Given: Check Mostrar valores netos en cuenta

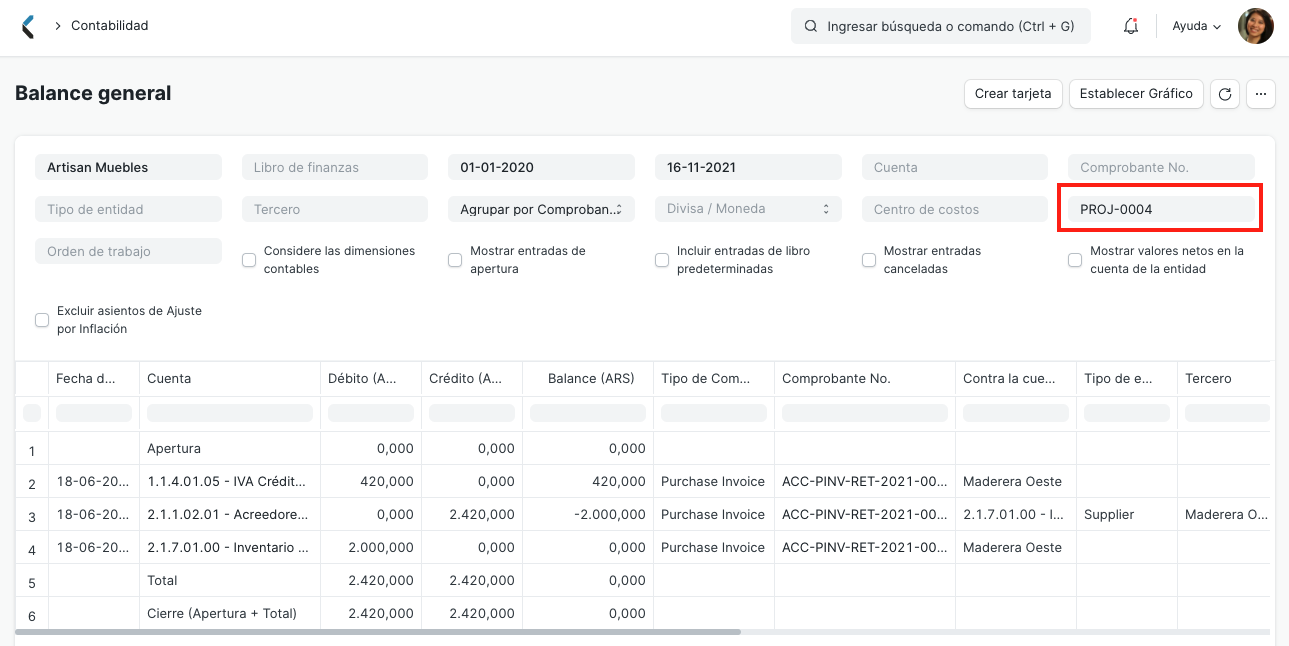Looking at the screenshot, I should pyautogui.click(x=1075, y=260).
